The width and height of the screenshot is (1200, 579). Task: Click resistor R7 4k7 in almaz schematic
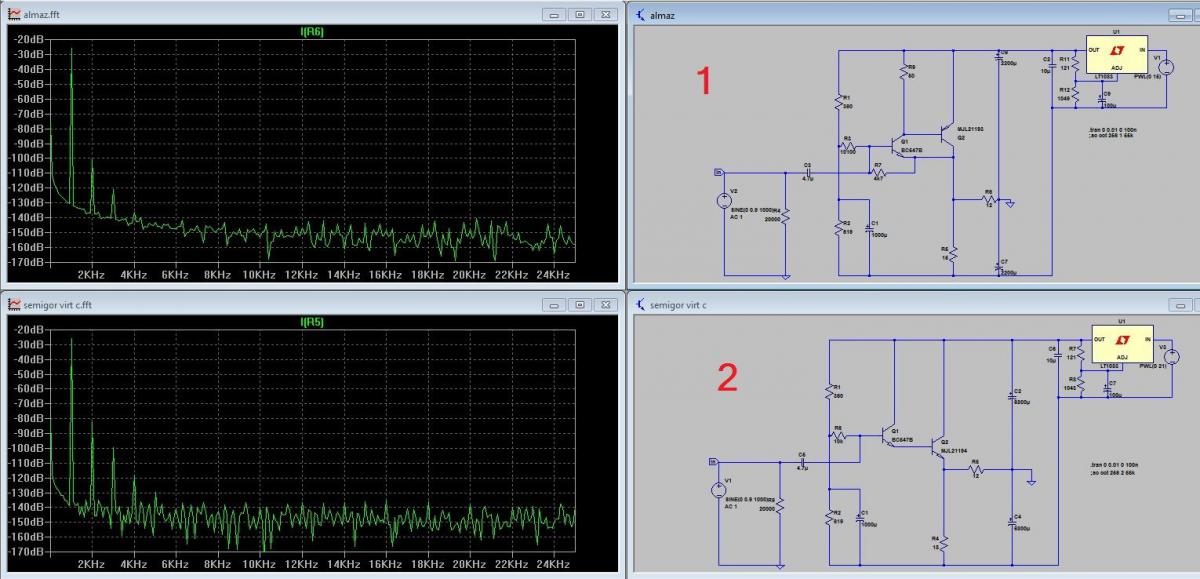pos(879,173)
